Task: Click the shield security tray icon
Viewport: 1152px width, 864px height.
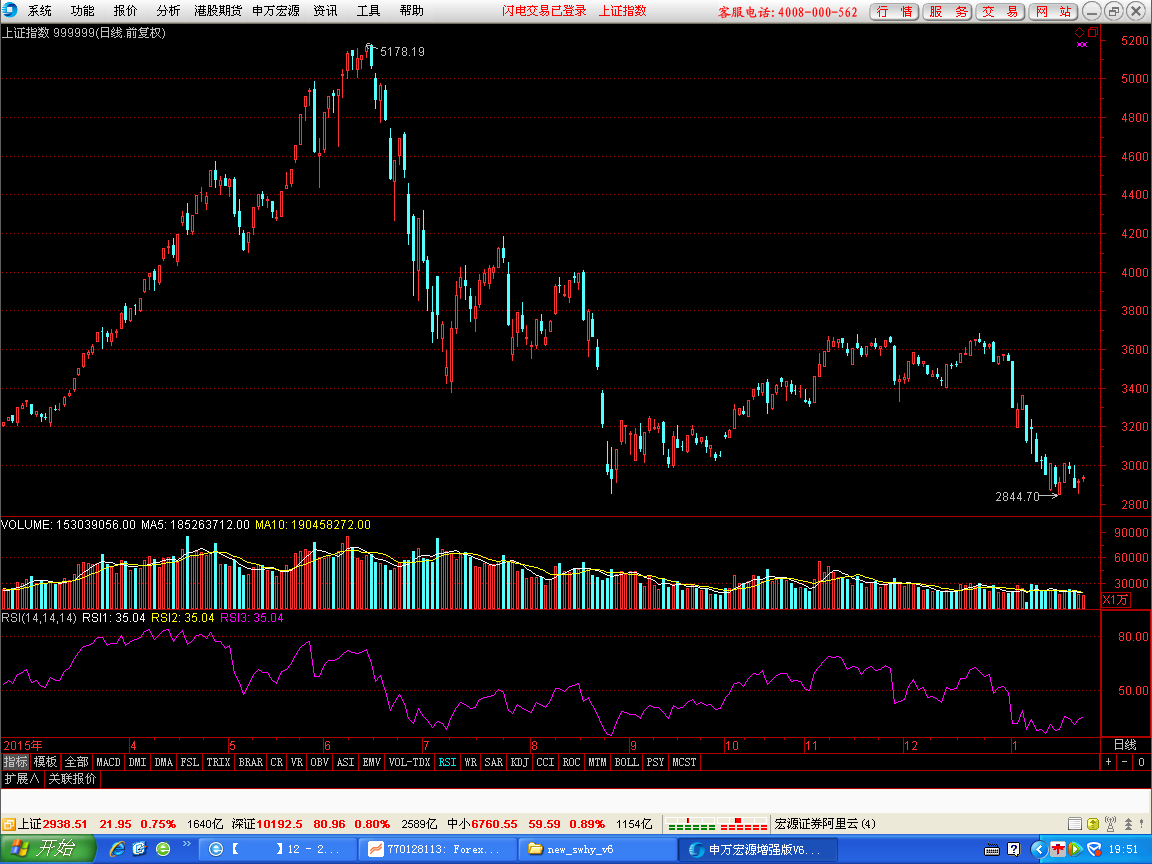Action: pyautogui.click(x=1093, y=849)
